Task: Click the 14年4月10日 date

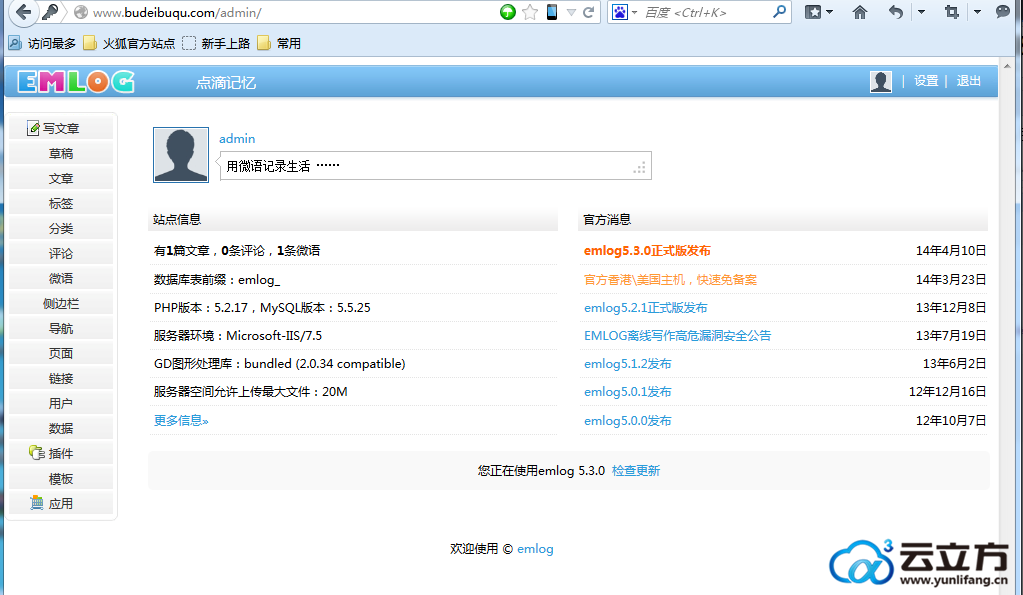Action: click(951, 251)
